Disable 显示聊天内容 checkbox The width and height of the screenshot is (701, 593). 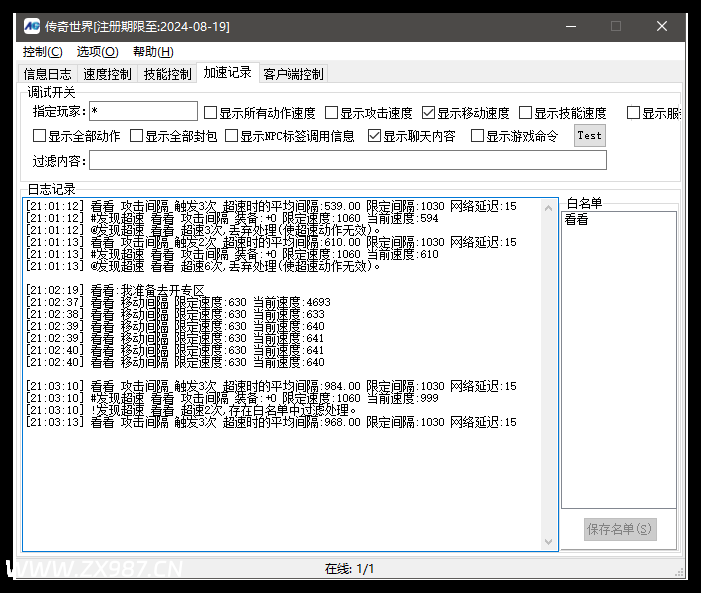[x=374, y=136]
